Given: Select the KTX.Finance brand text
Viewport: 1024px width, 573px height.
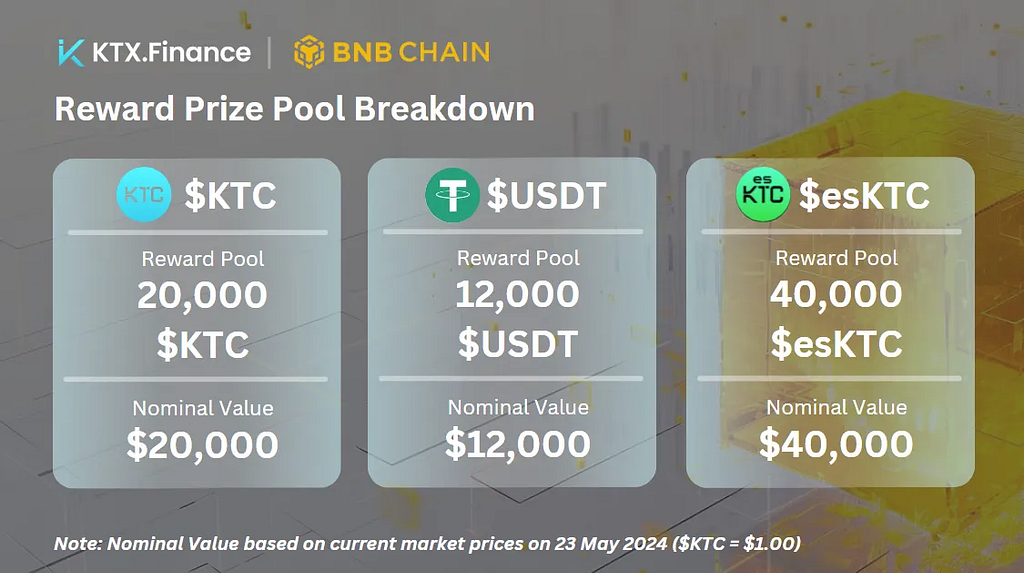Looking at the screenshot, I should pyautogui.click(x=171, y=52).
